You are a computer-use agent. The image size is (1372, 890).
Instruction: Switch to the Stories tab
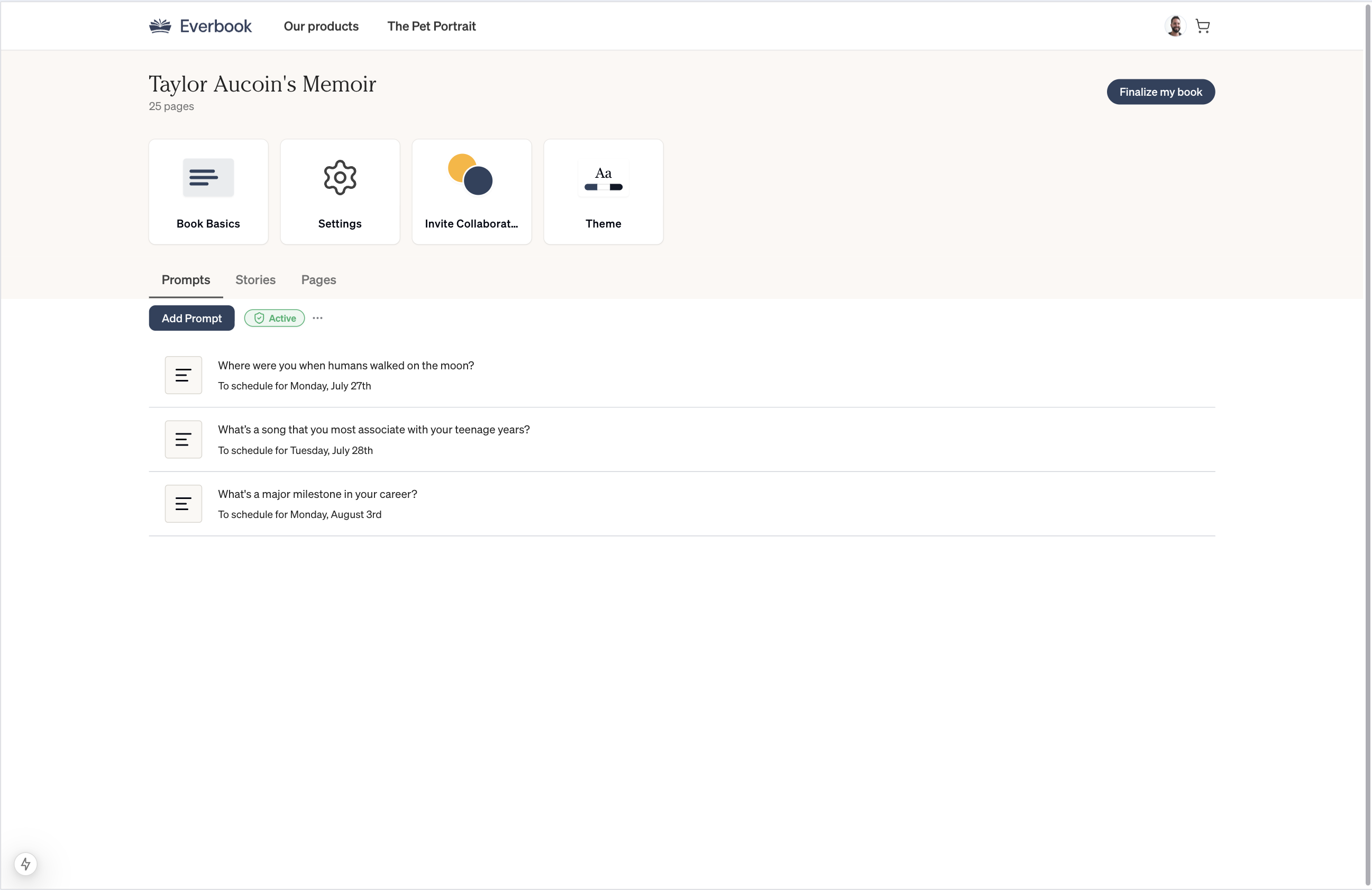click(255, 280)
